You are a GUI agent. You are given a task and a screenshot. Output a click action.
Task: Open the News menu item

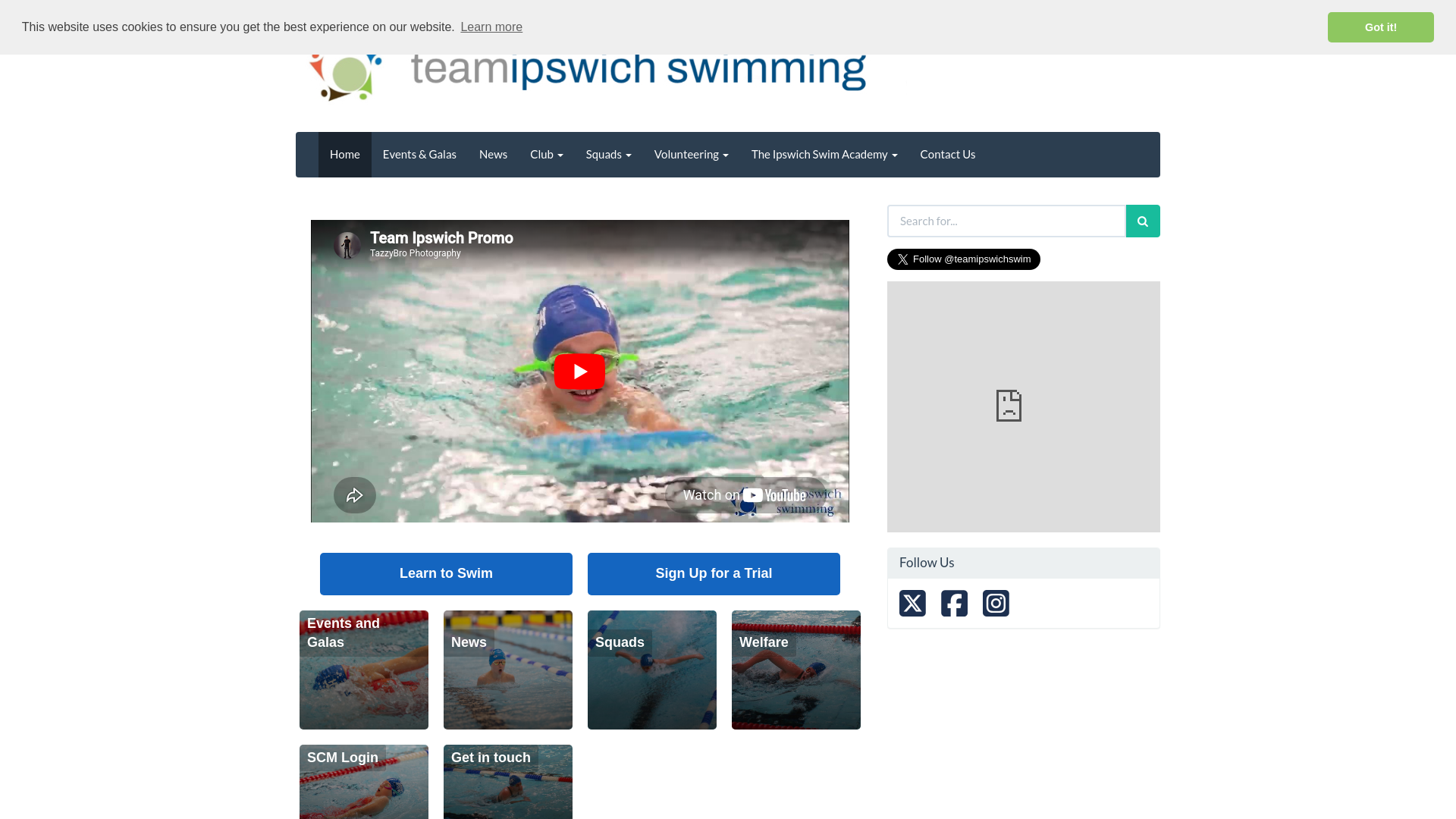point(493,155)
